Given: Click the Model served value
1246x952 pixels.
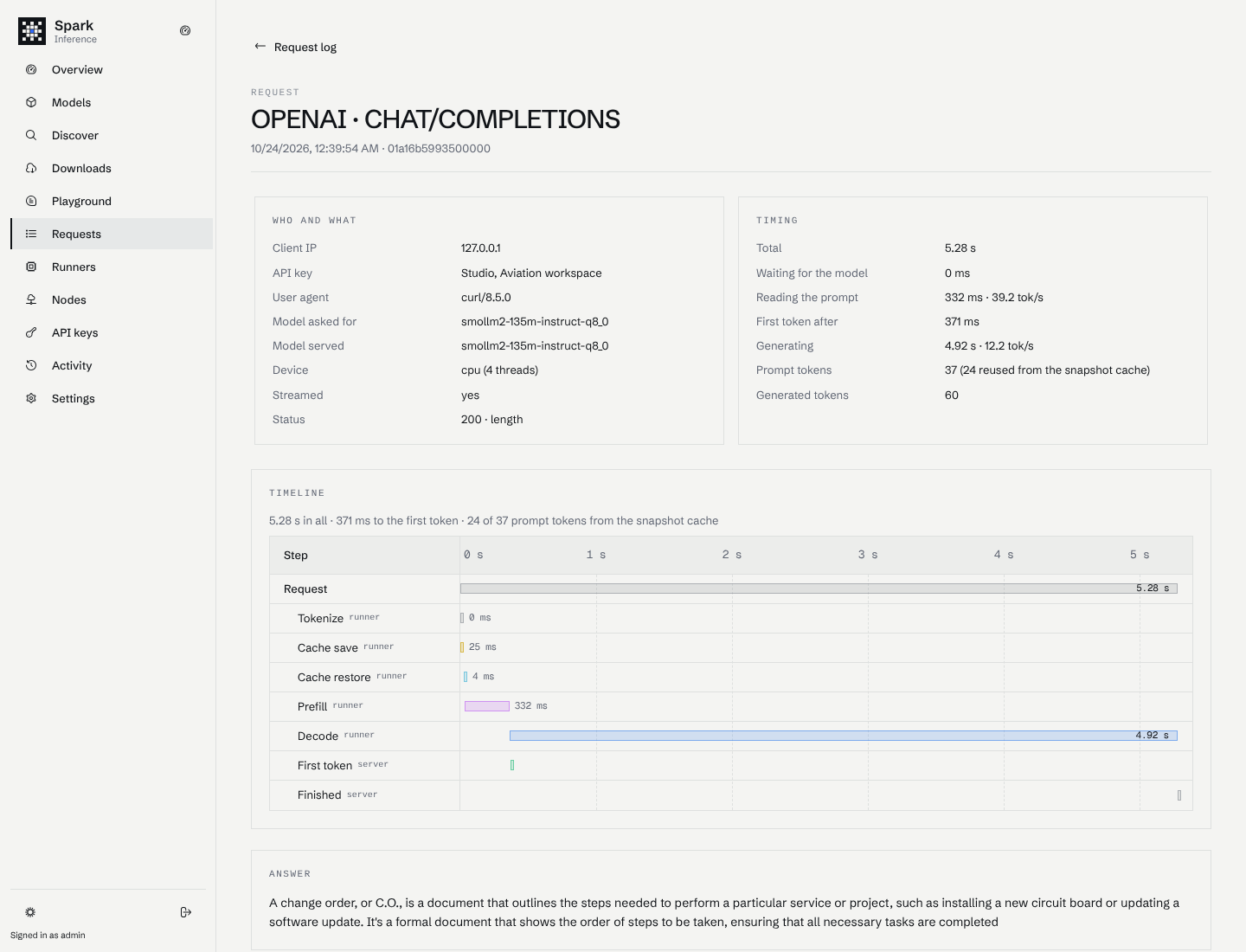Looking at the screenshot, I should click(535, 345).
